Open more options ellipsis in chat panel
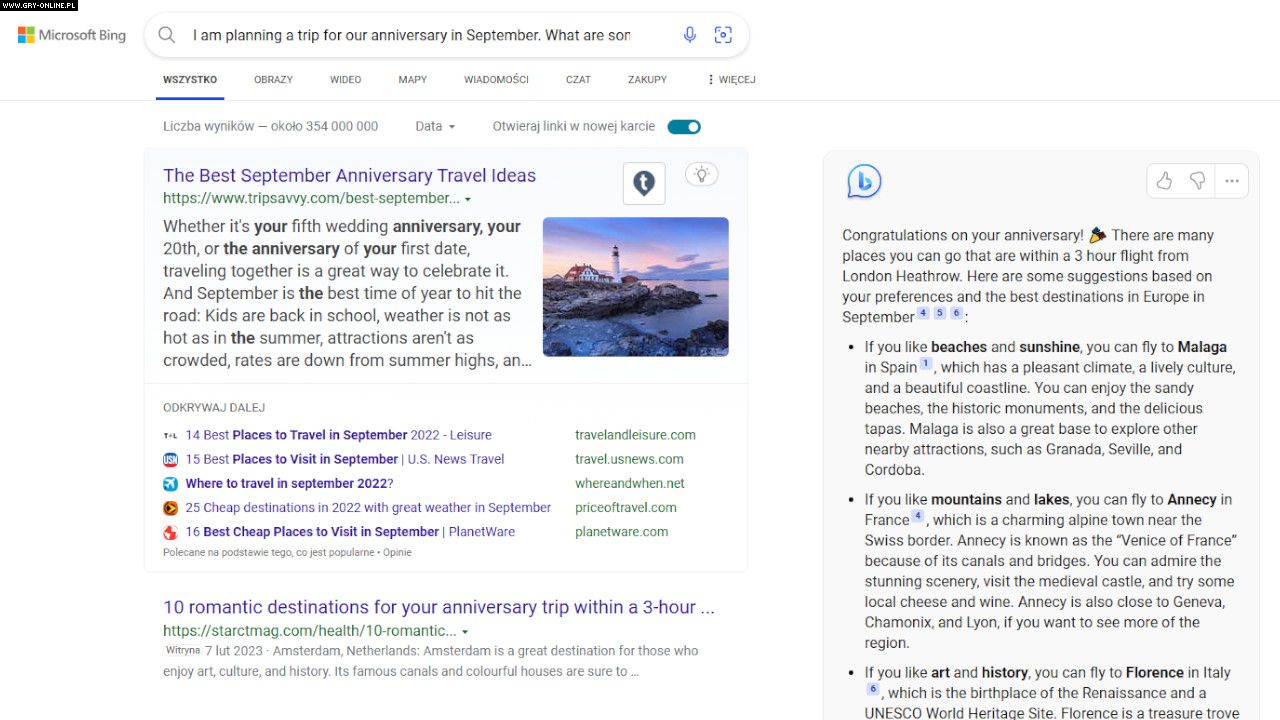Screen dimensions: 1280x720 coord(1231,181)
